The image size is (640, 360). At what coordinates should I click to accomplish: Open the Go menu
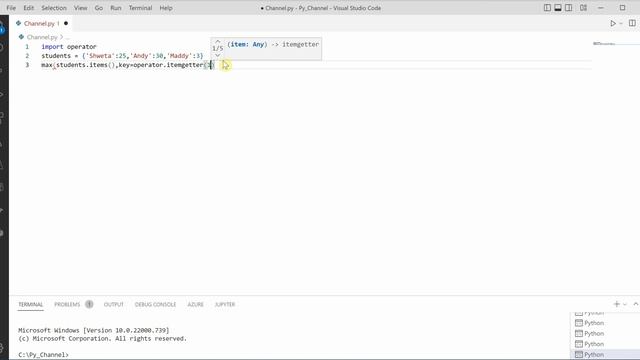click(99, 8)
